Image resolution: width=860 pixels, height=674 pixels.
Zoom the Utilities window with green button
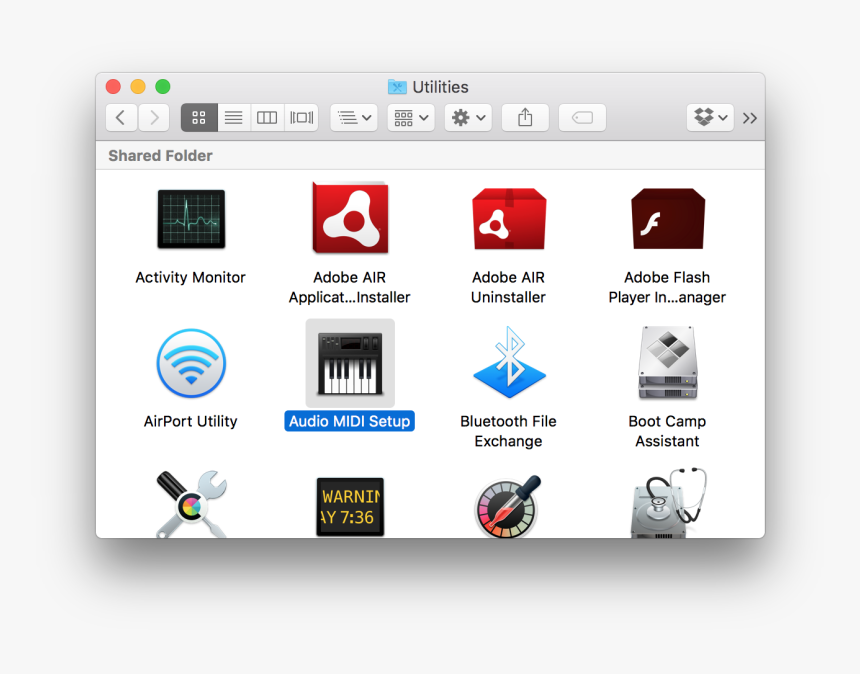pos(163,87)
